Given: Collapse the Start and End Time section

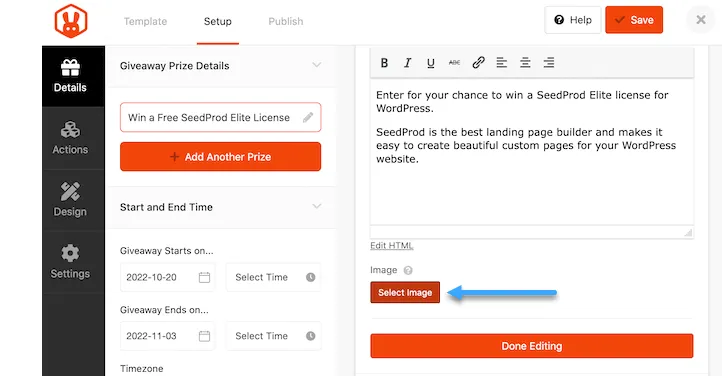Looking at the screenshot, I should (317, 206).
